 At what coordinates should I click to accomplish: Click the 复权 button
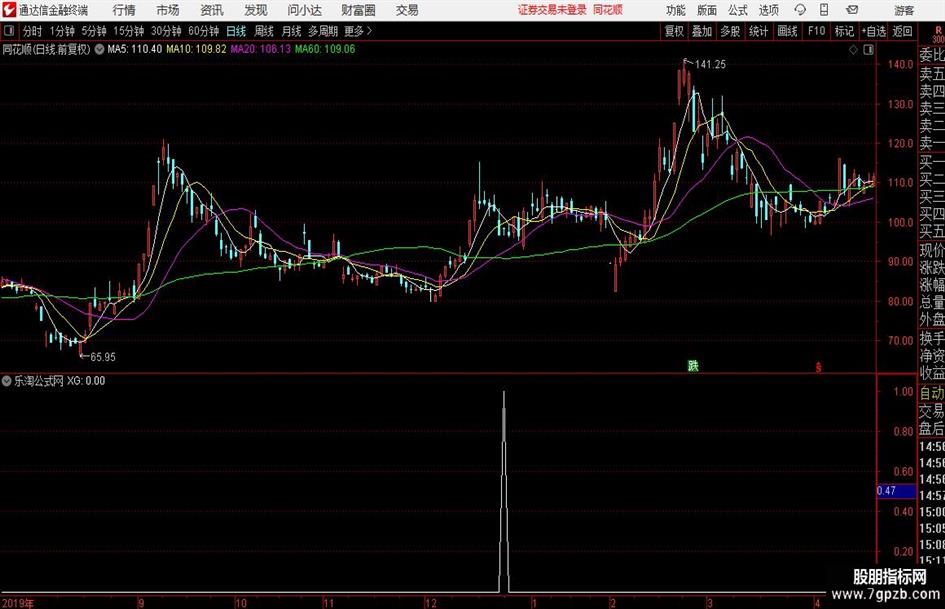click(x=674, y=31)
